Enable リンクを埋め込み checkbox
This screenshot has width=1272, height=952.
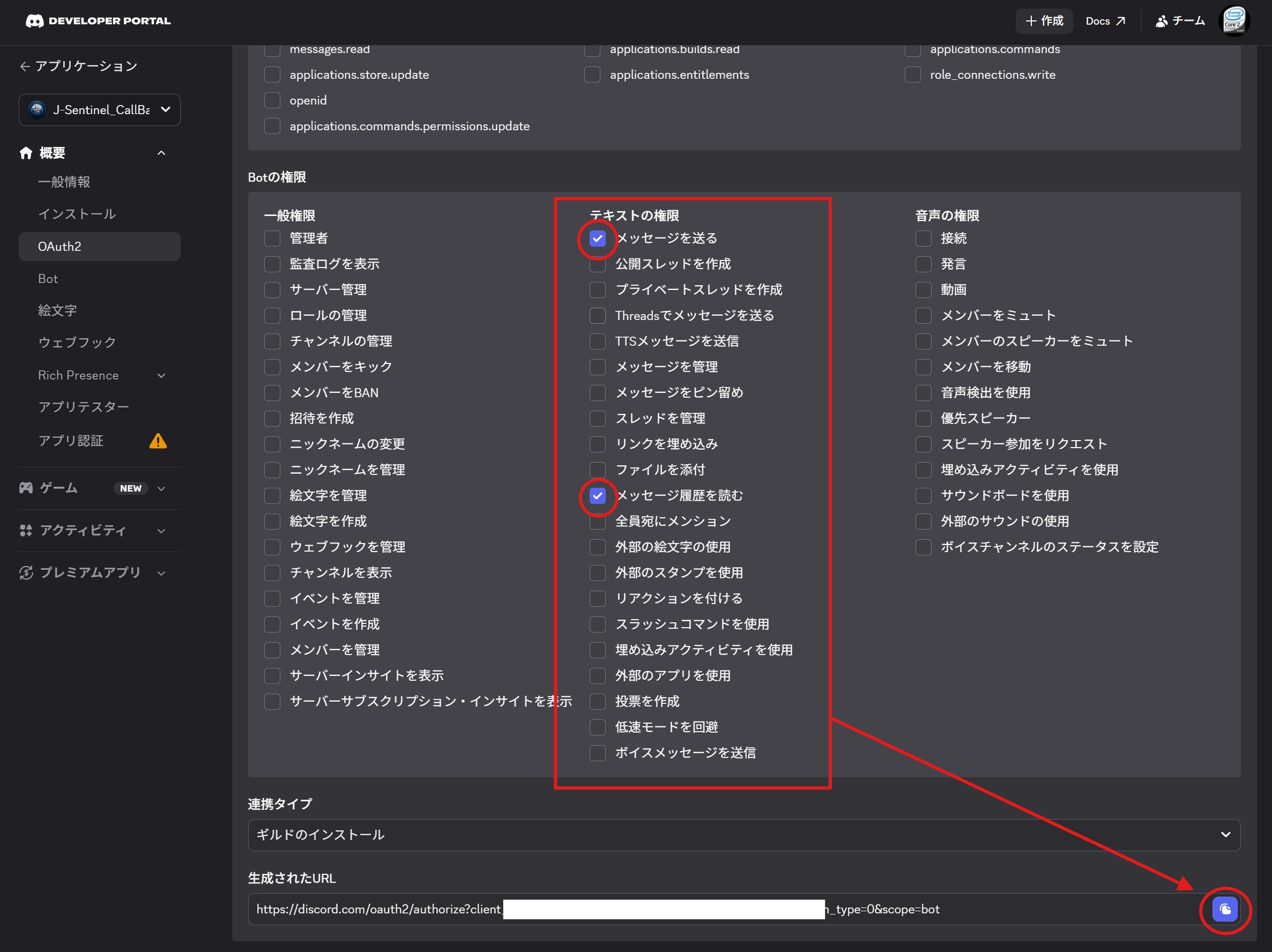[x=598, y=444]
